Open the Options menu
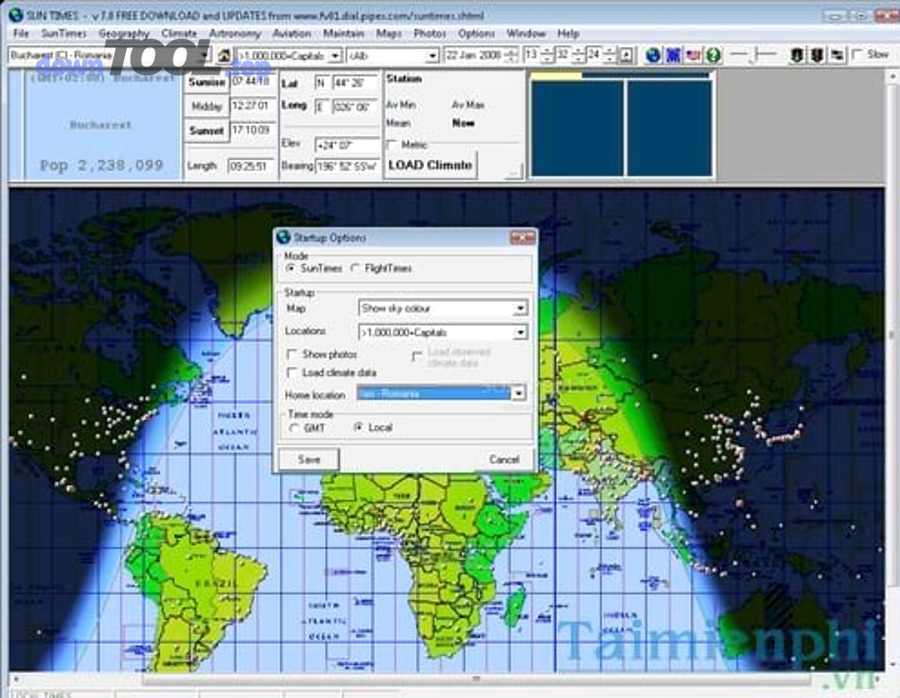 click(476, 33)
